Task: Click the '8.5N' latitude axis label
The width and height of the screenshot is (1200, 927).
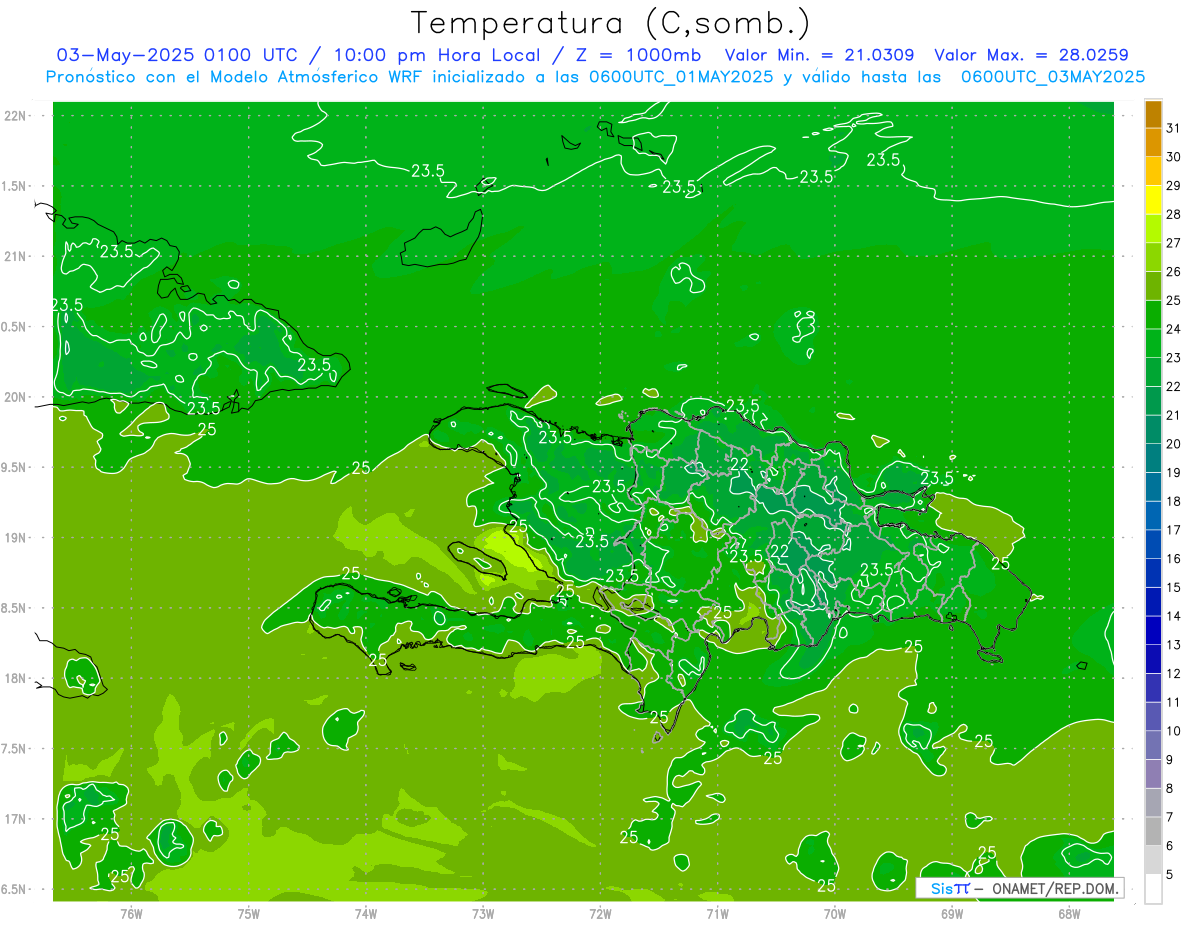Action: click(14, 608)
